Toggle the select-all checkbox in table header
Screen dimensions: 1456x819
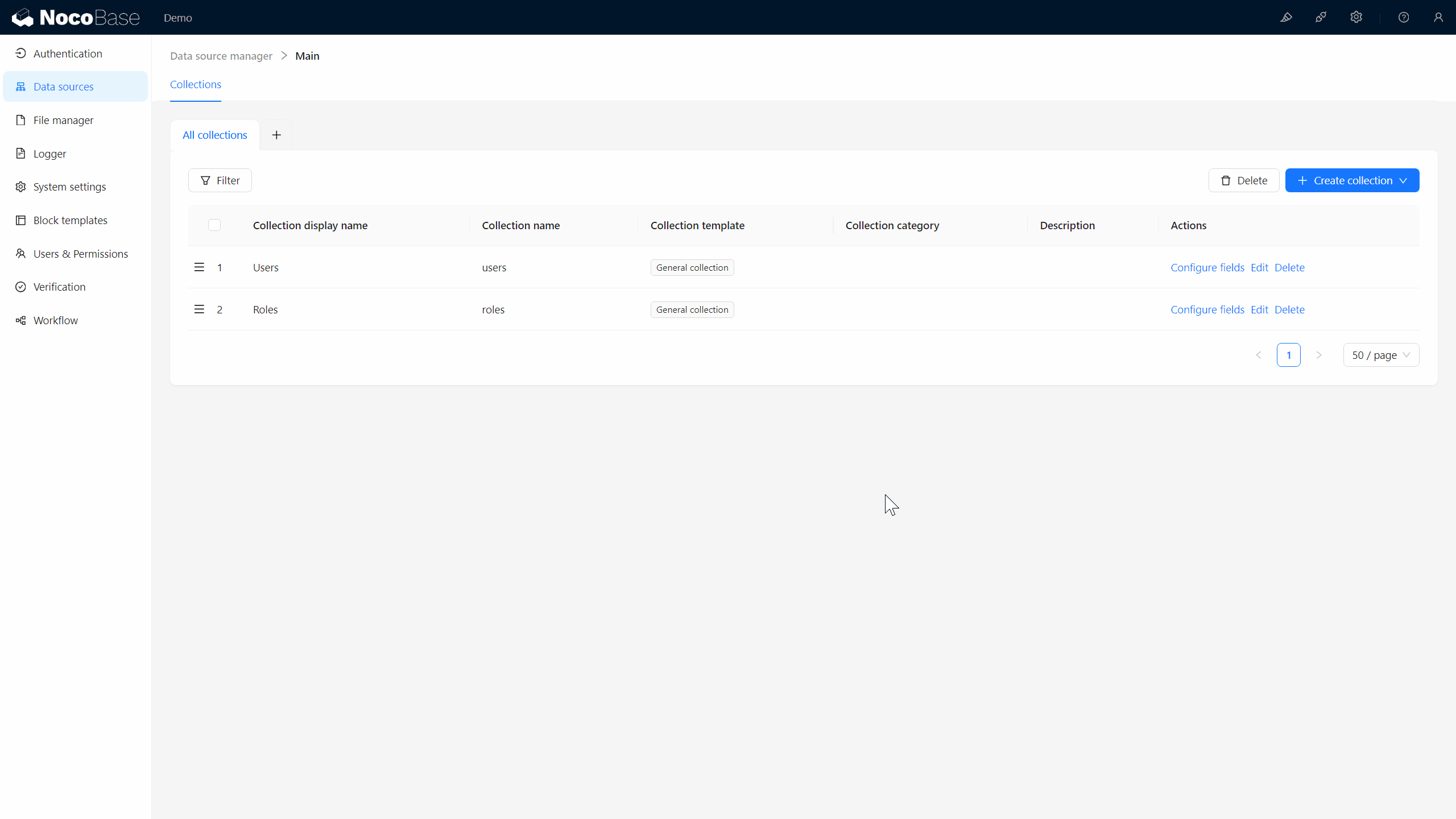[214, 223]
